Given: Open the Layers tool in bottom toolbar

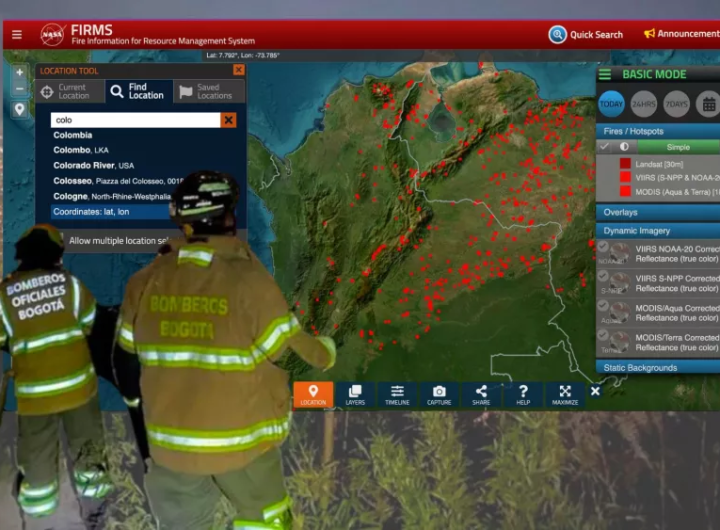Looking at the screenshot, I should tap(355, 395).
